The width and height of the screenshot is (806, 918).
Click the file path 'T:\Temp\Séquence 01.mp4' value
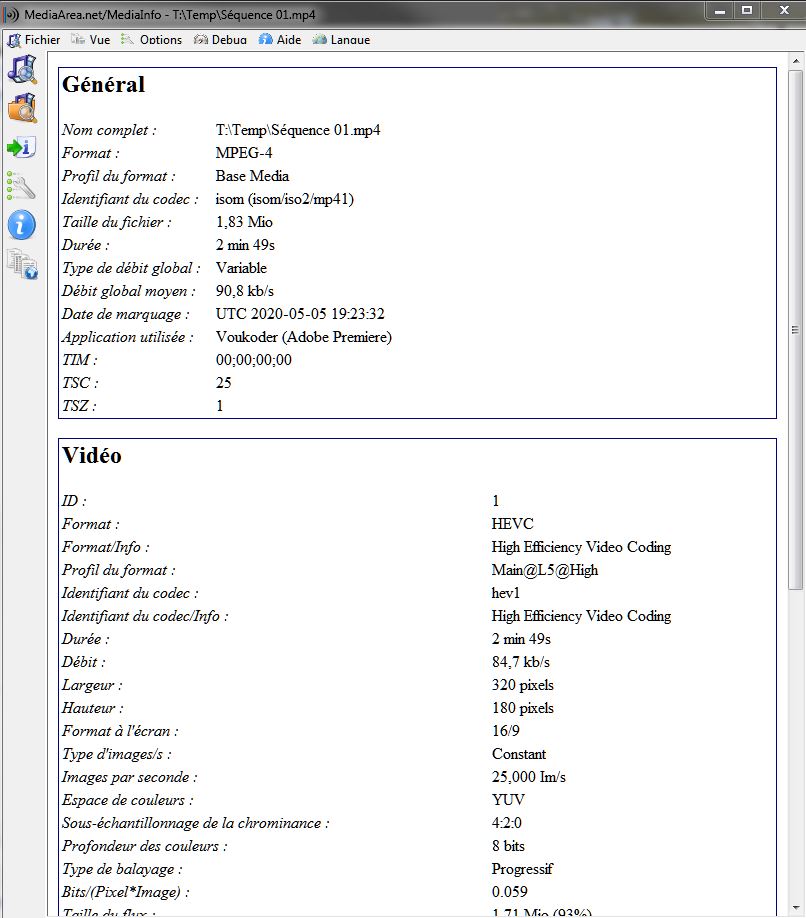298,130
